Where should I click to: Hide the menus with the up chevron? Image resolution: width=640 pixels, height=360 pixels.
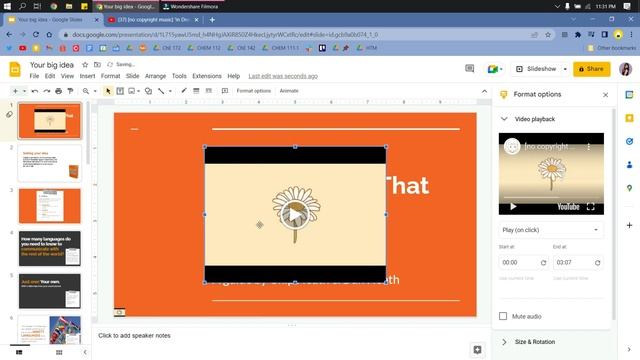pyautogui.click(x=484, y=91)
